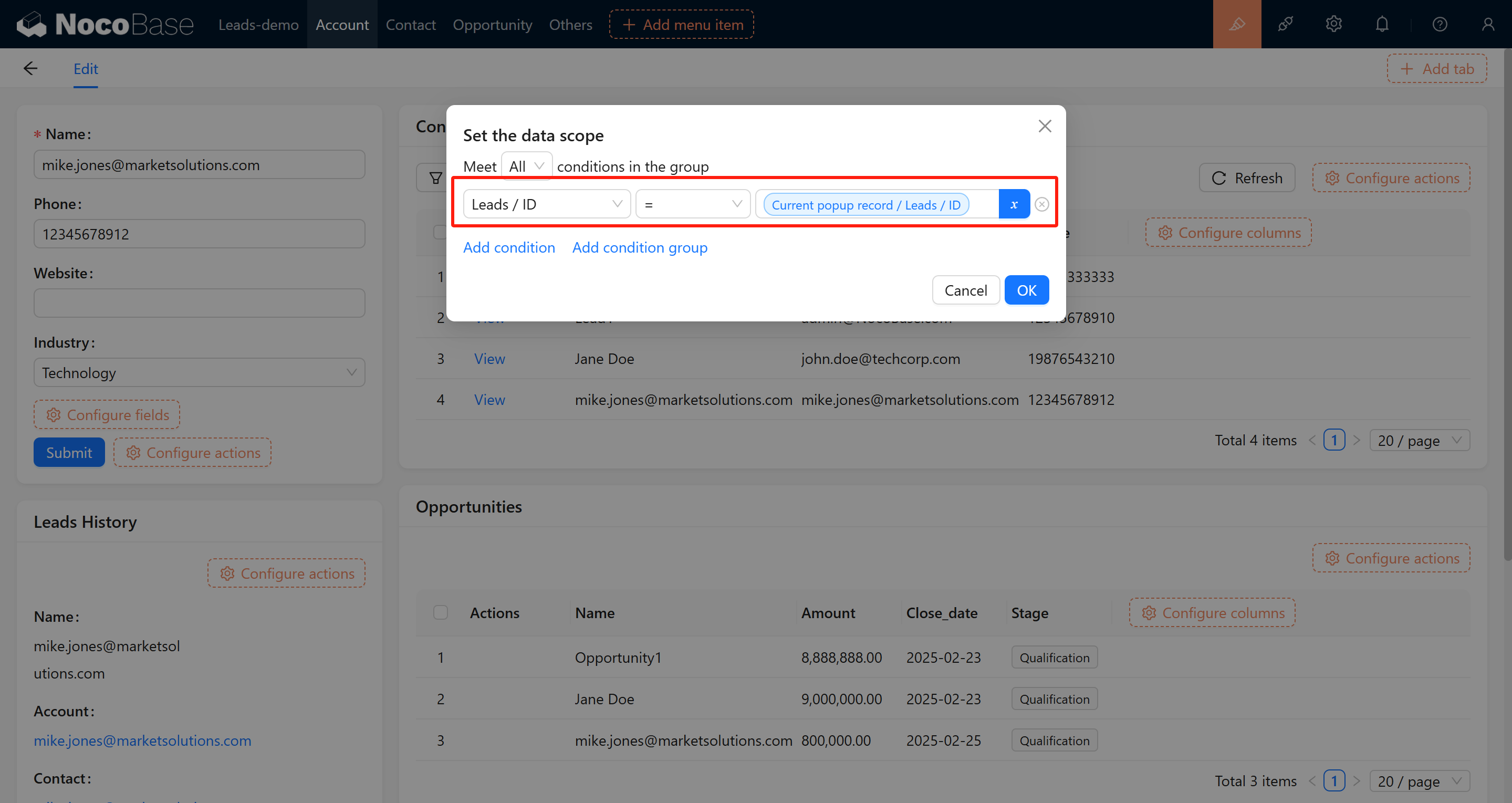Open the Industry Technology dropdown

[x=199, y=373]
